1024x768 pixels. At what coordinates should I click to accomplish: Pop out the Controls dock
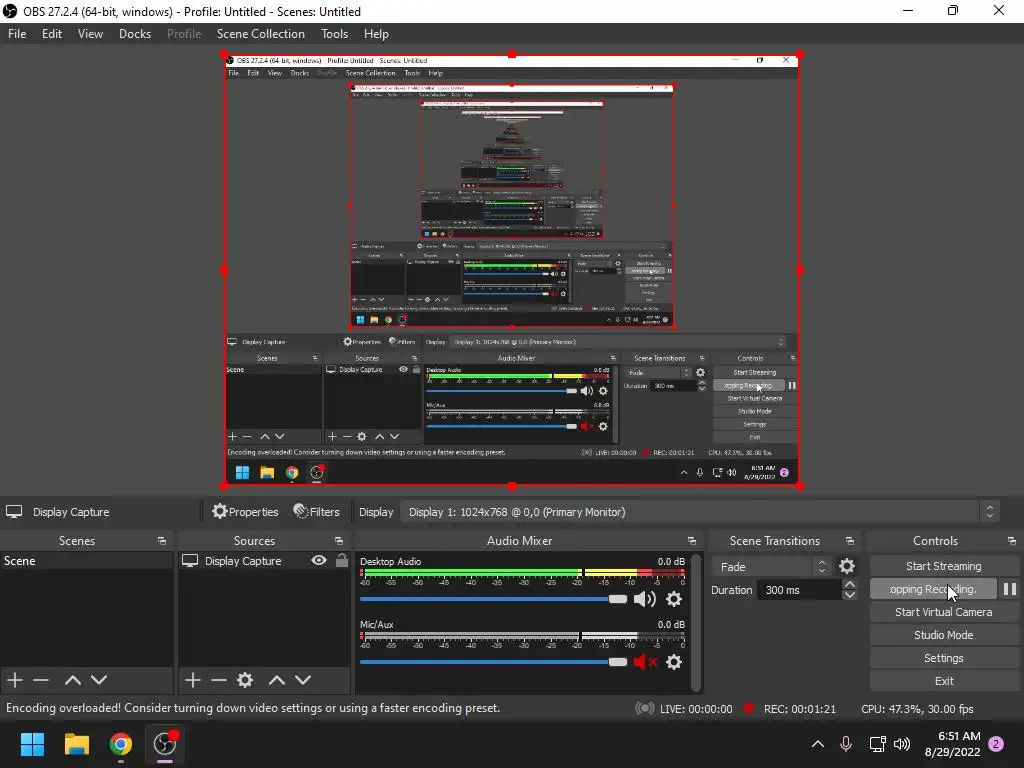tap(1012, 541)
